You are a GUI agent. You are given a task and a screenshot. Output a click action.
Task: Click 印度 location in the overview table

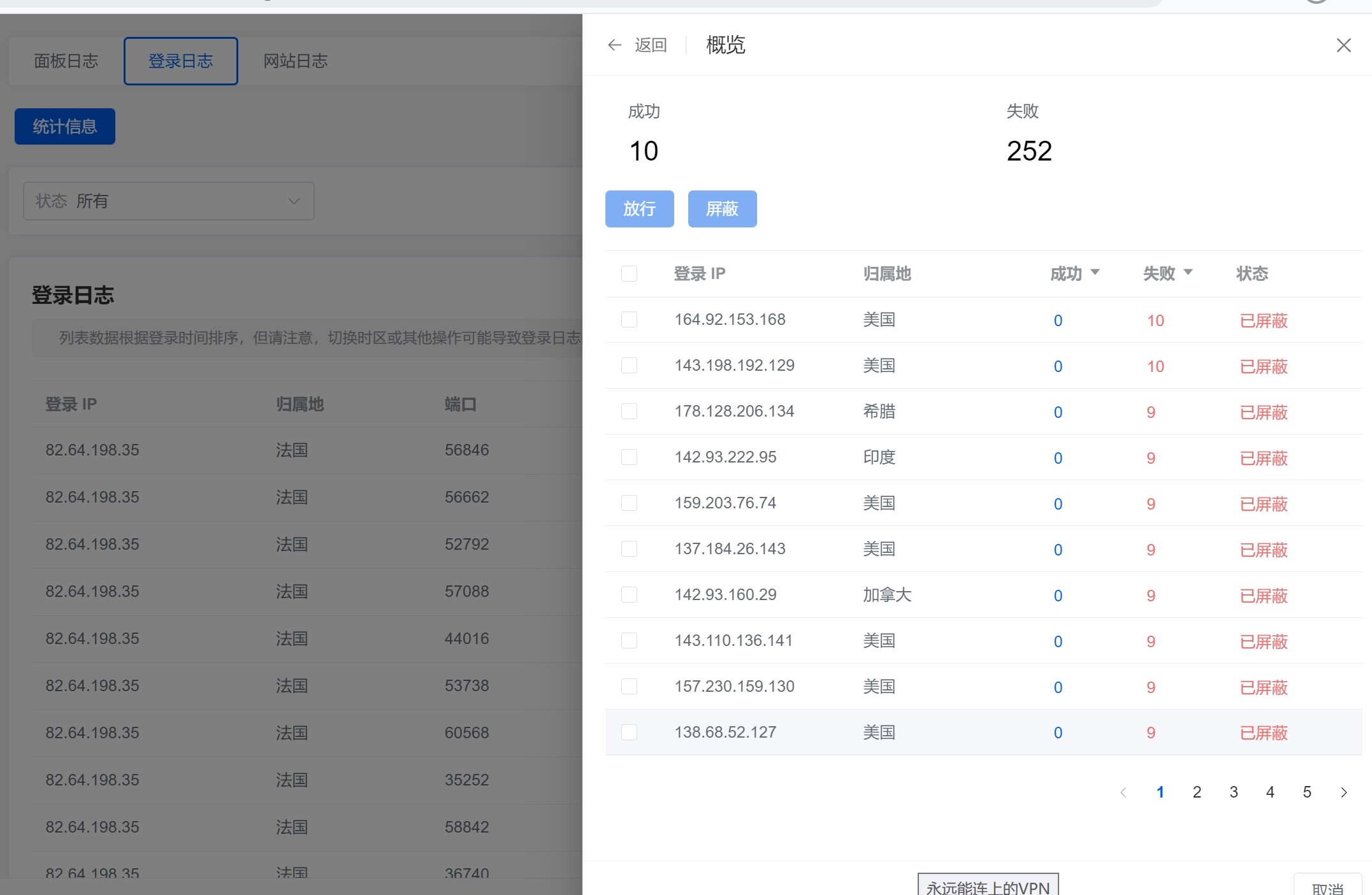pos(879,457)
